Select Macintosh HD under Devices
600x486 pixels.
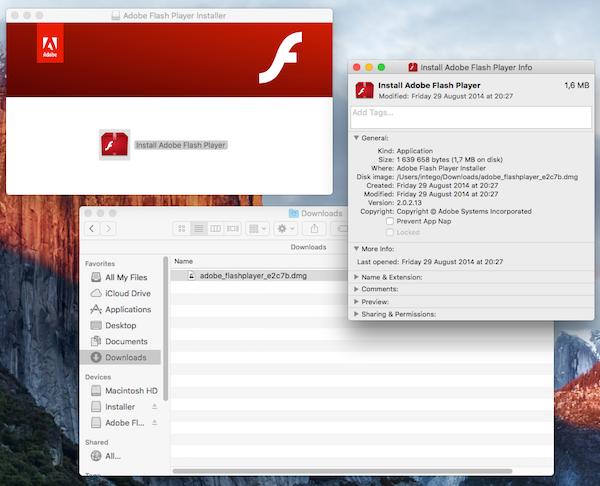[131, 391]
